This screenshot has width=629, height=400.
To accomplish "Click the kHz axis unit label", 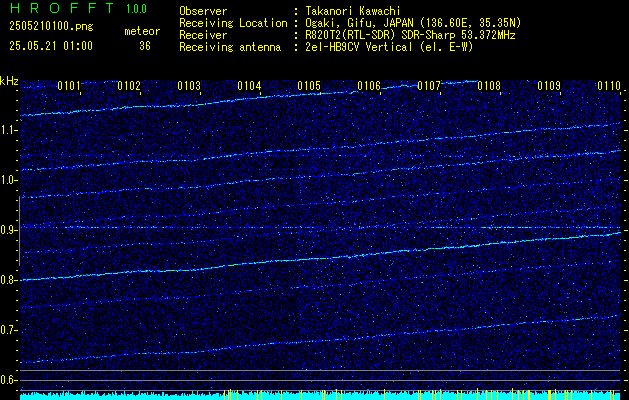I will (x=9, y=81).
